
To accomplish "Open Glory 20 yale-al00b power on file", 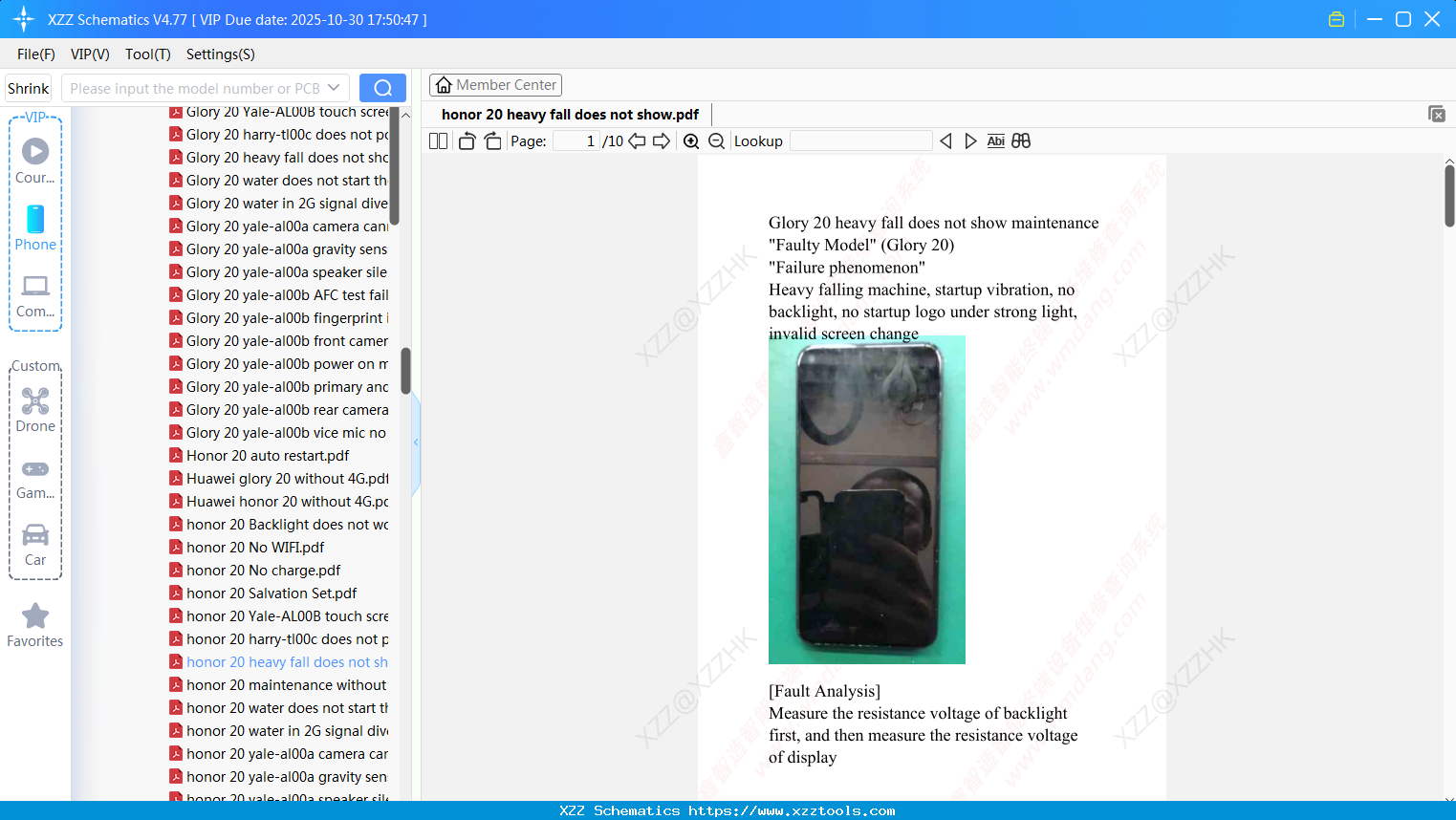I will click(x=279, y=364).
